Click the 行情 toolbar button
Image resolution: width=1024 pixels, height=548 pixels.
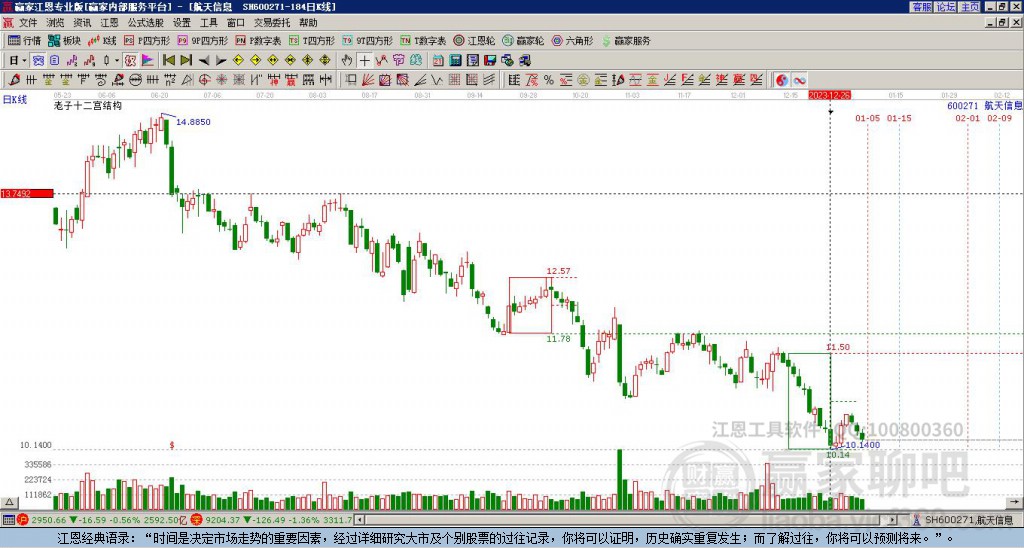tap(24, 40)
